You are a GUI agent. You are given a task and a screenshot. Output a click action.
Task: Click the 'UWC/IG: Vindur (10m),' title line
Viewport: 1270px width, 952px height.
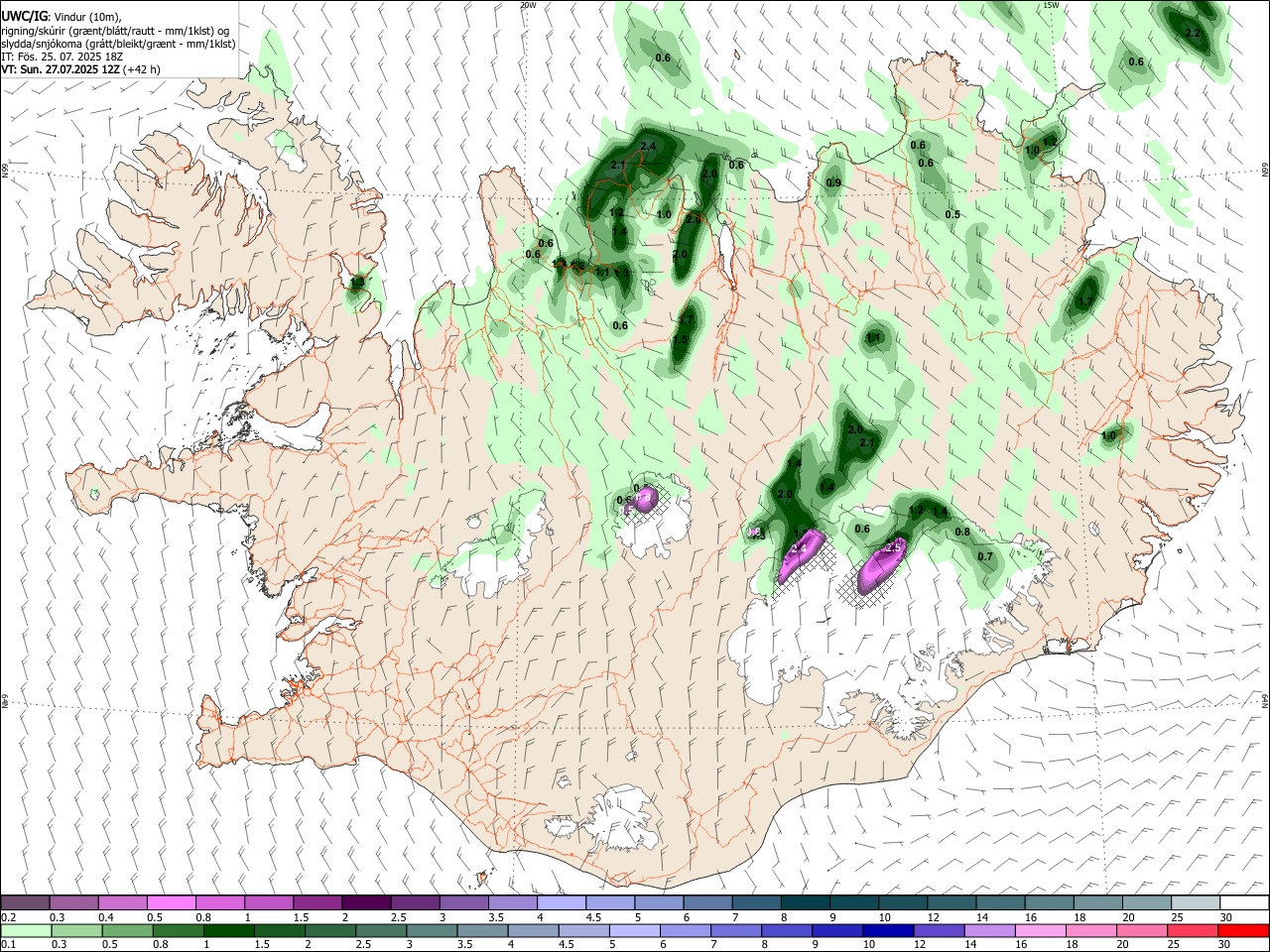(x=63, y=16)
